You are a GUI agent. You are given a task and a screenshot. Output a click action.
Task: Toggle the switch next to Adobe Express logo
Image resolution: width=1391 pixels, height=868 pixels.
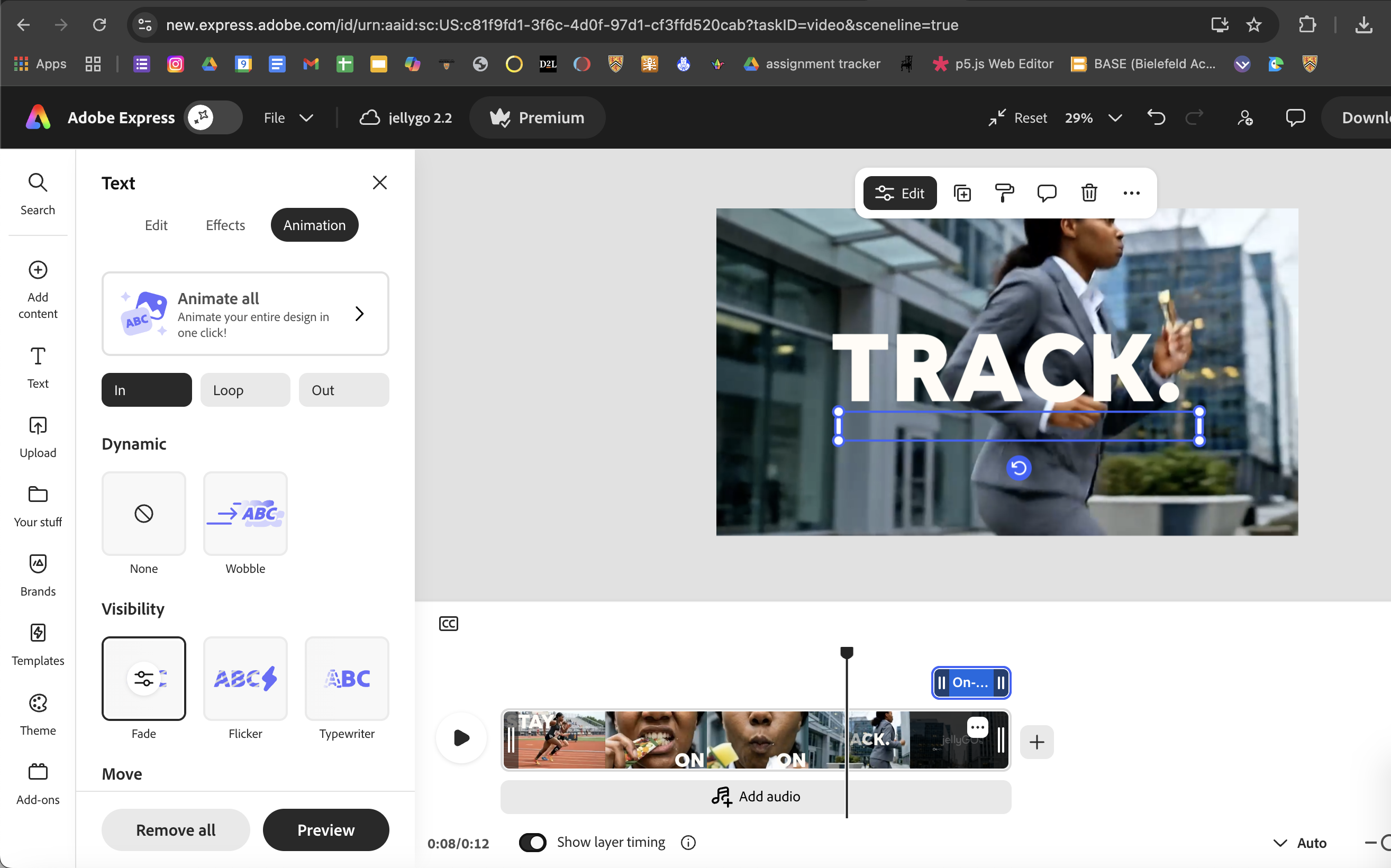213,117
